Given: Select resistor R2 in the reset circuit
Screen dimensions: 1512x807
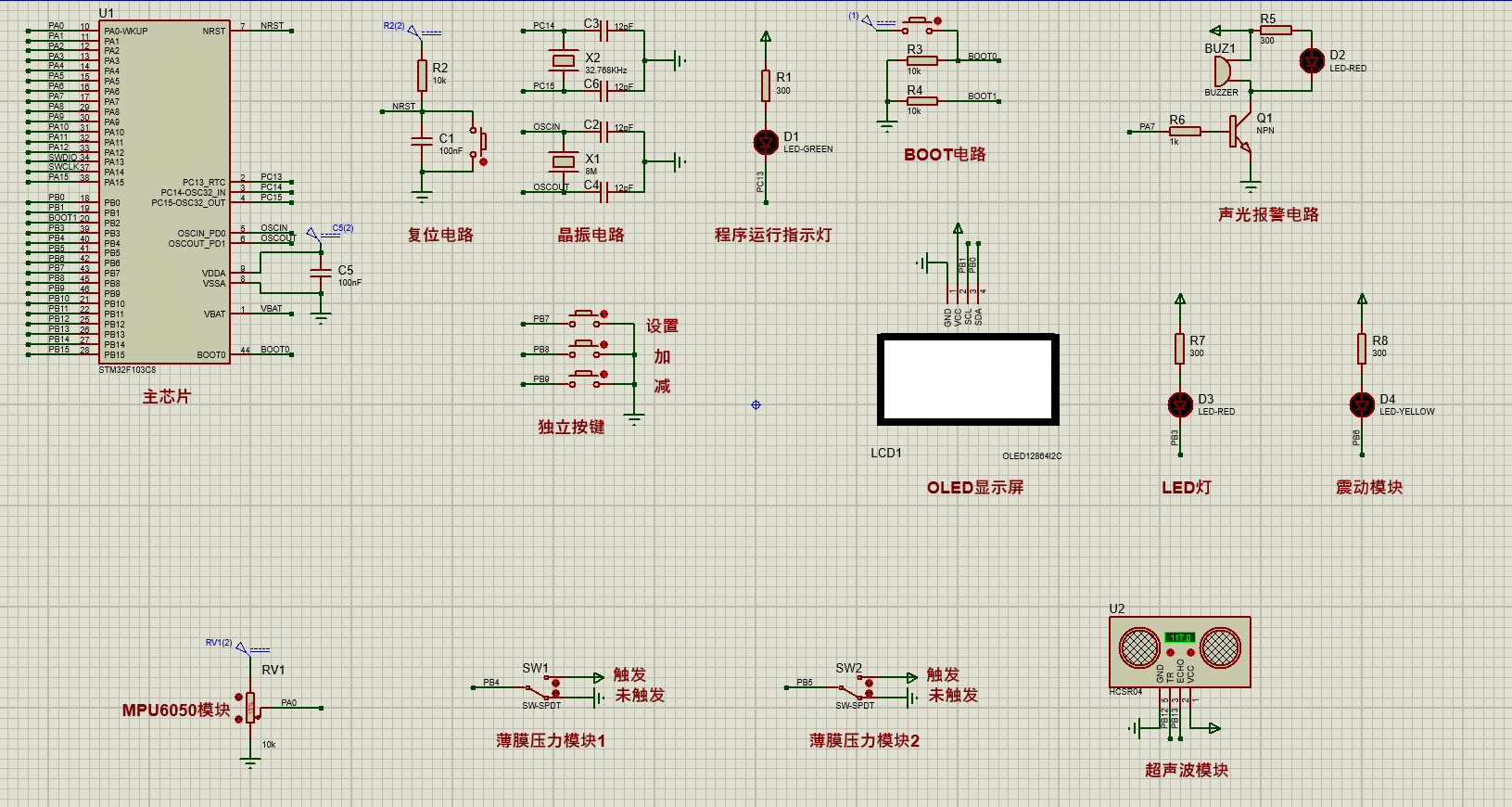Looking at the screenshot, I should [422, 75].
